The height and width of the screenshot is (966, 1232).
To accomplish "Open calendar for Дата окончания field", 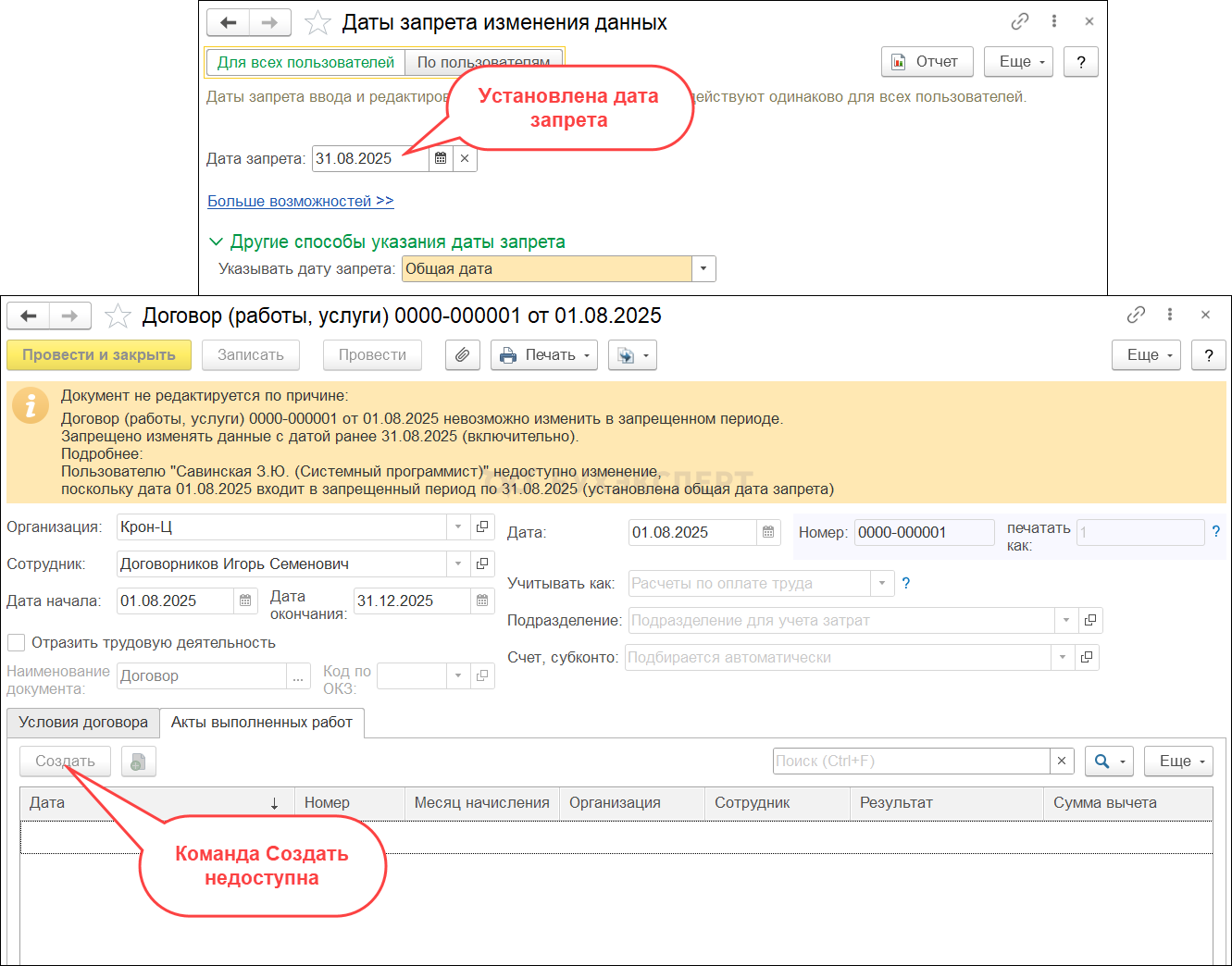I will pyautogui.click(x=482, y=601).
